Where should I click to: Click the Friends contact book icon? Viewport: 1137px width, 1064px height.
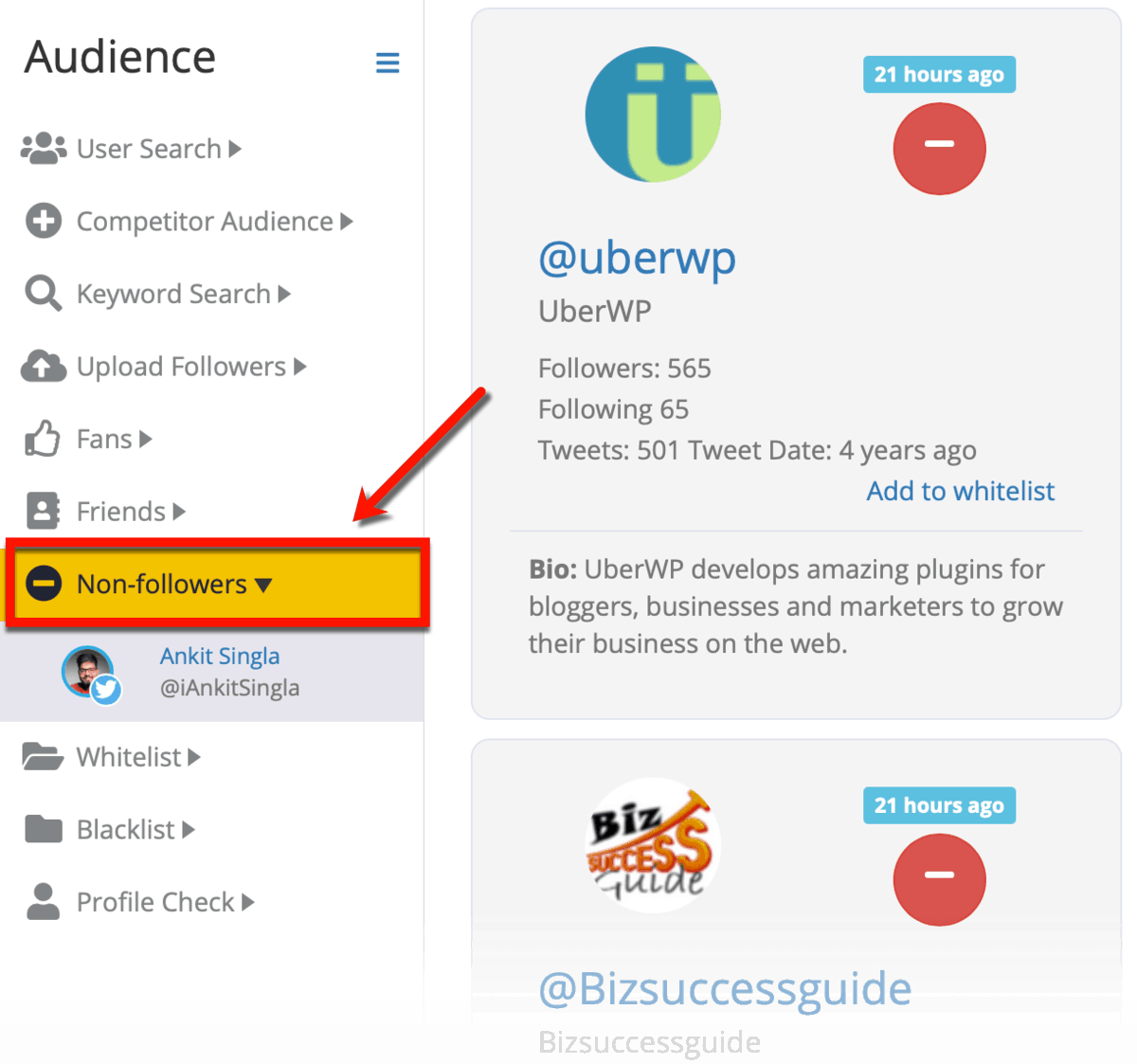43,512
